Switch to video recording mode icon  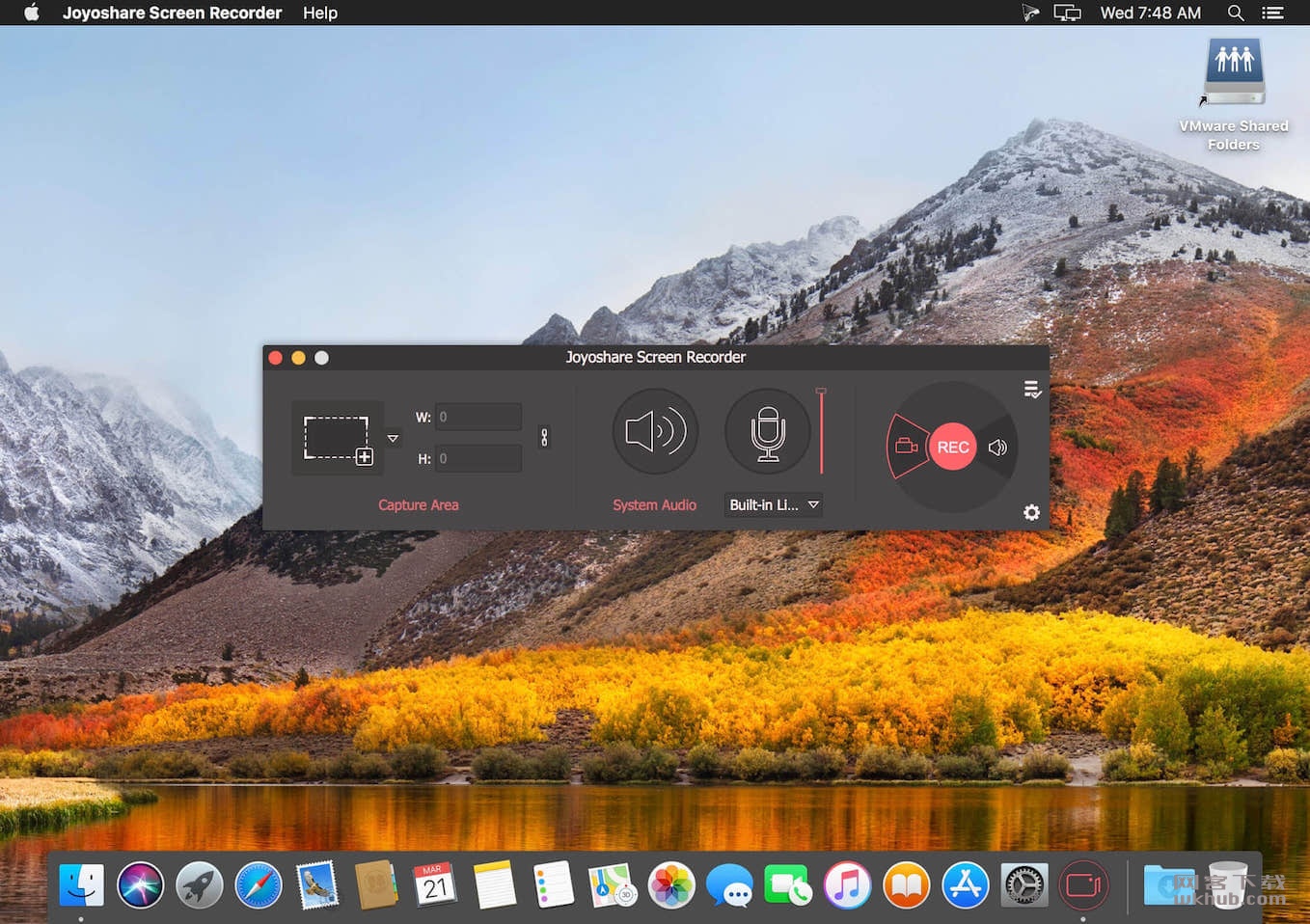tap(907, 446)
